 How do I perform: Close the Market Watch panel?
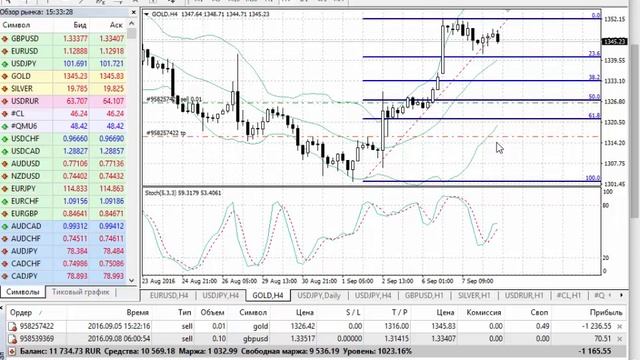pos(133,12)
